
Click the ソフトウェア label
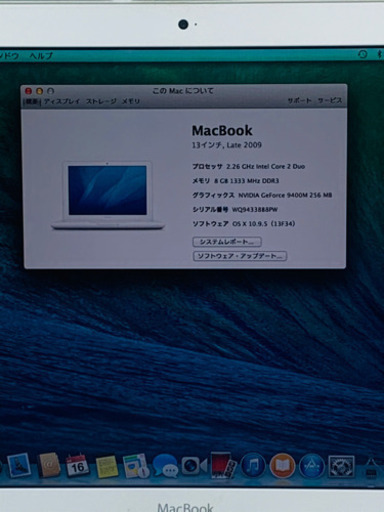coord(210,224)
